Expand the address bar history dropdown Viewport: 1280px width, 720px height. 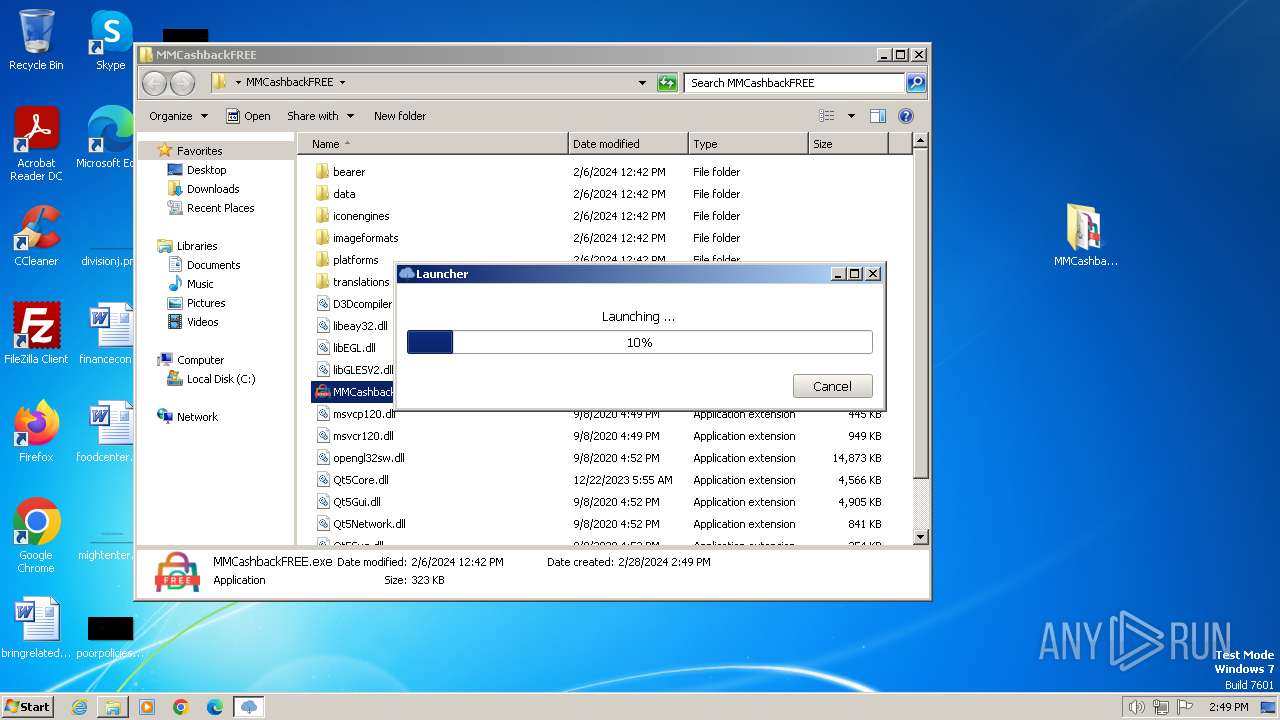642,83
